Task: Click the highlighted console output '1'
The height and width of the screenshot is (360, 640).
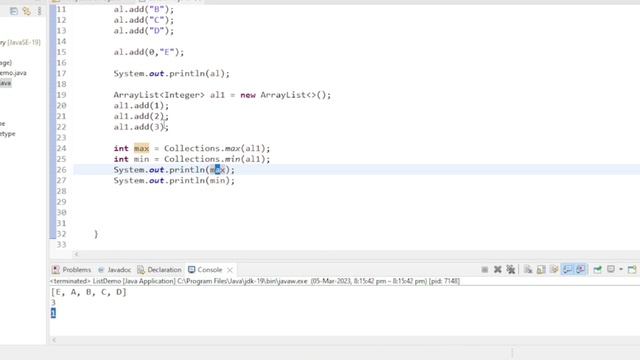Action: point(53,313)
